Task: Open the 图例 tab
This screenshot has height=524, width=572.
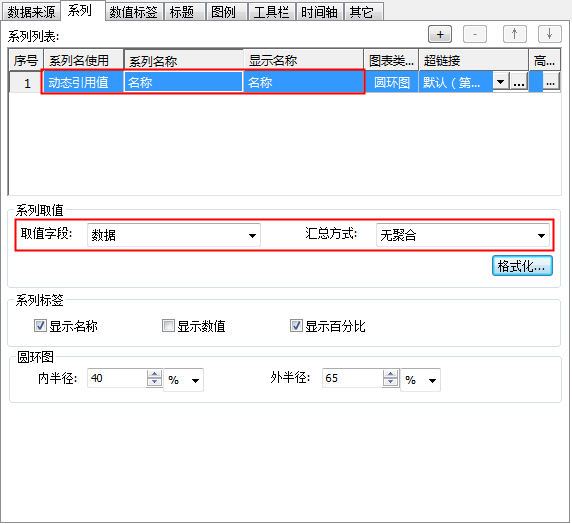Action: (x=223, y=12)
